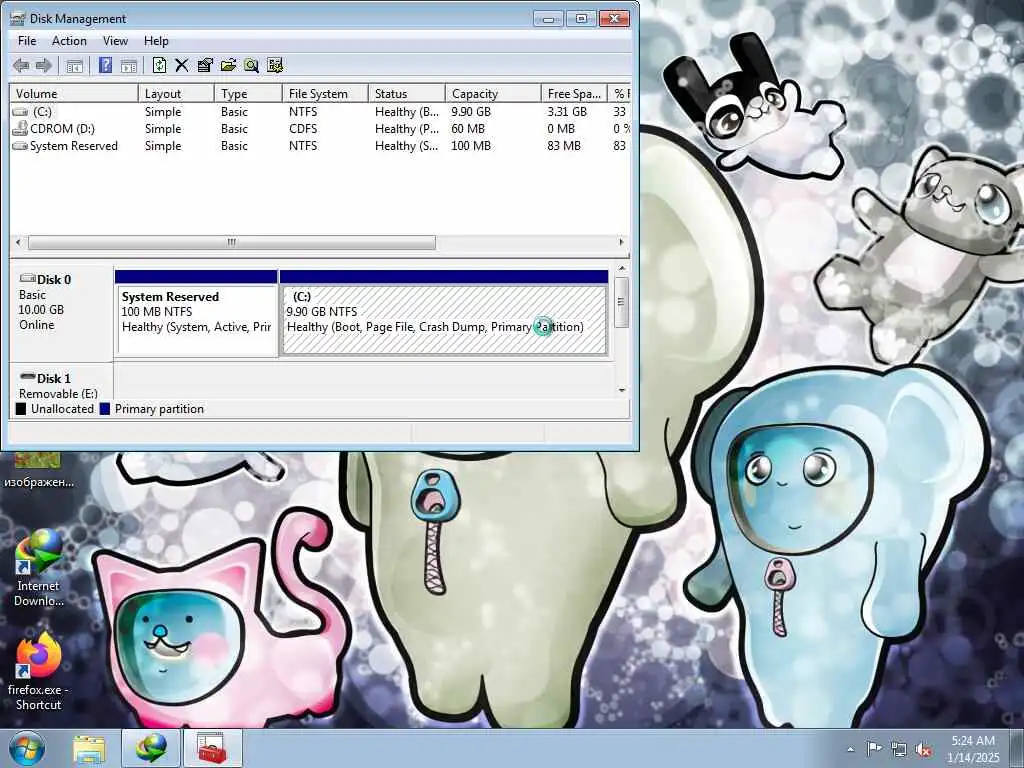
Task: Open the firefox.exe desktop shortcut
Action: (x=38, y=672)
